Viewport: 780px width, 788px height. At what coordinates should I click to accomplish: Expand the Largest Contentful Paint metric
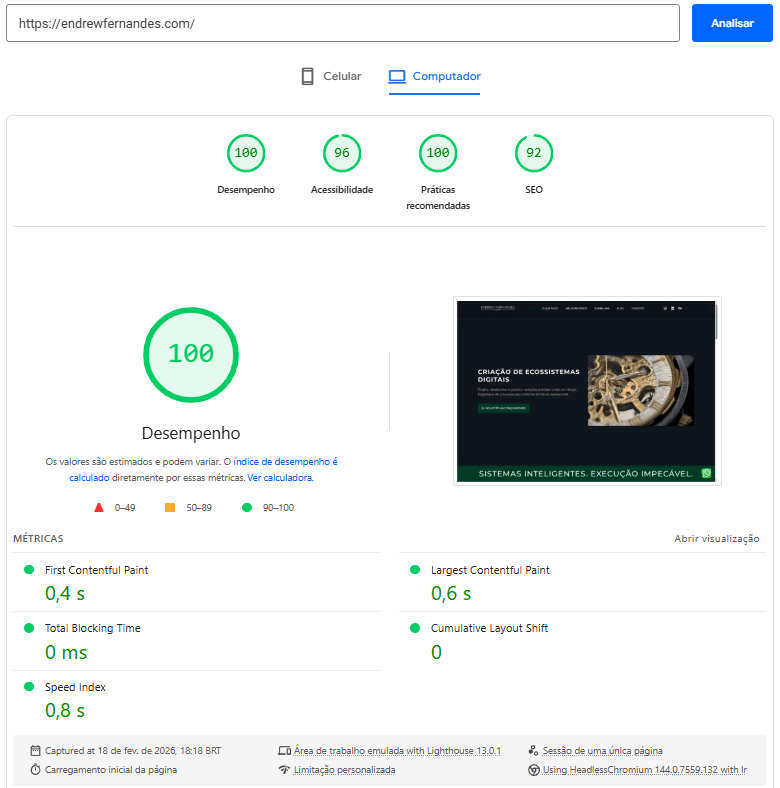[x=490, y=570]
